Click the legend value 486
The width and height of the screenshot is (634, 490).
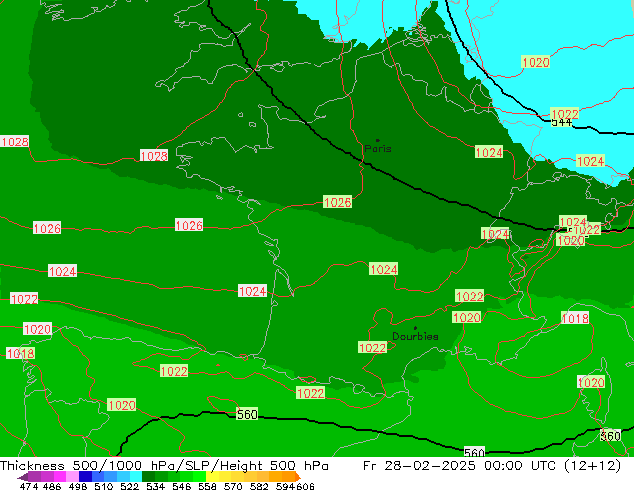pyautogui.click(x=52, y=486)
